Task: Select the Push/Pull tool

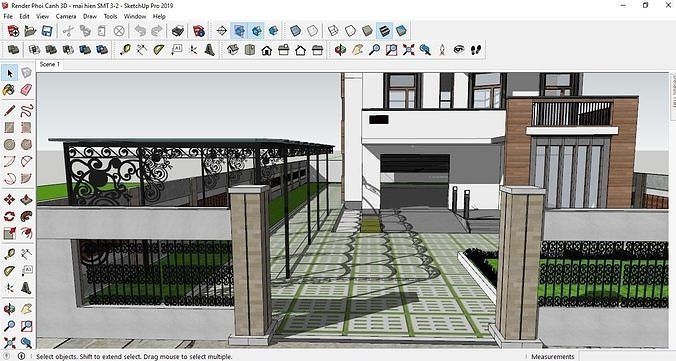Action: [x=26, y=200]
